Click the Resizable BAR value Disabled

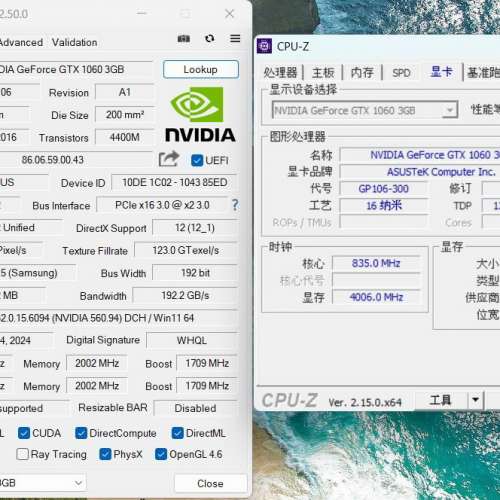tap(195, 408)
